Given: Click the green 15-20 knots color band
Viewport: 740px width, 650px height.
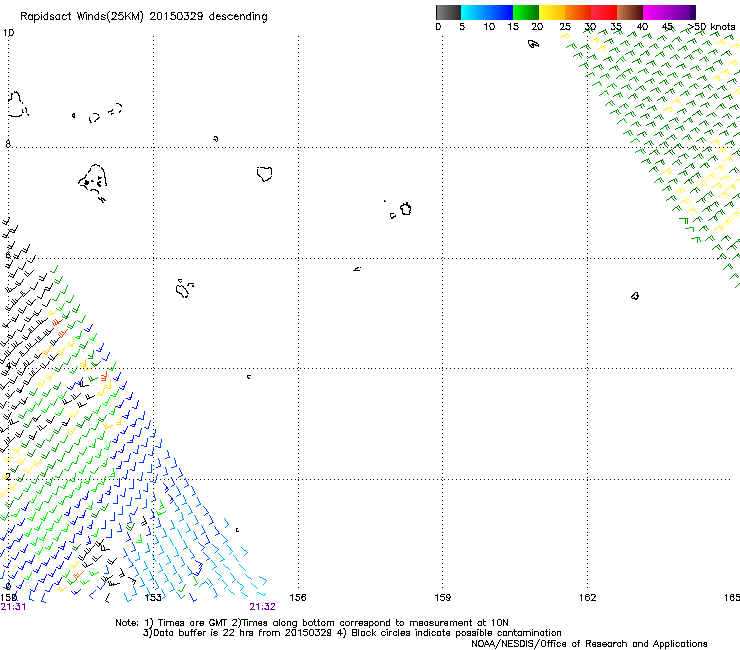Looking at the screenshot, I should pyautogui.click(x=526, y=12).
